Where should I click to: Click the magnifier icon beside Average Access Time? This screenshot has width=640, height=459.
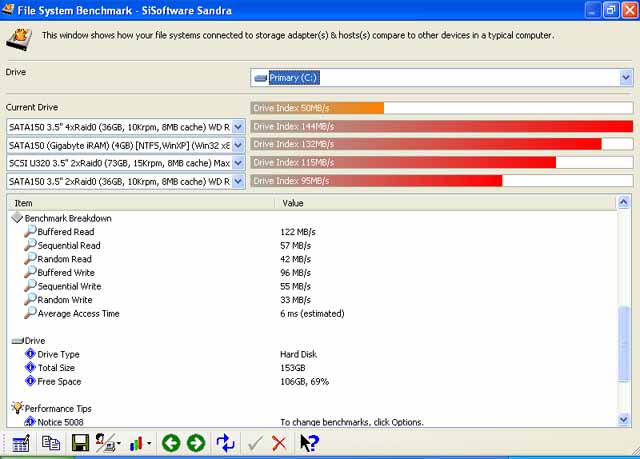click(x=30, y=313)
